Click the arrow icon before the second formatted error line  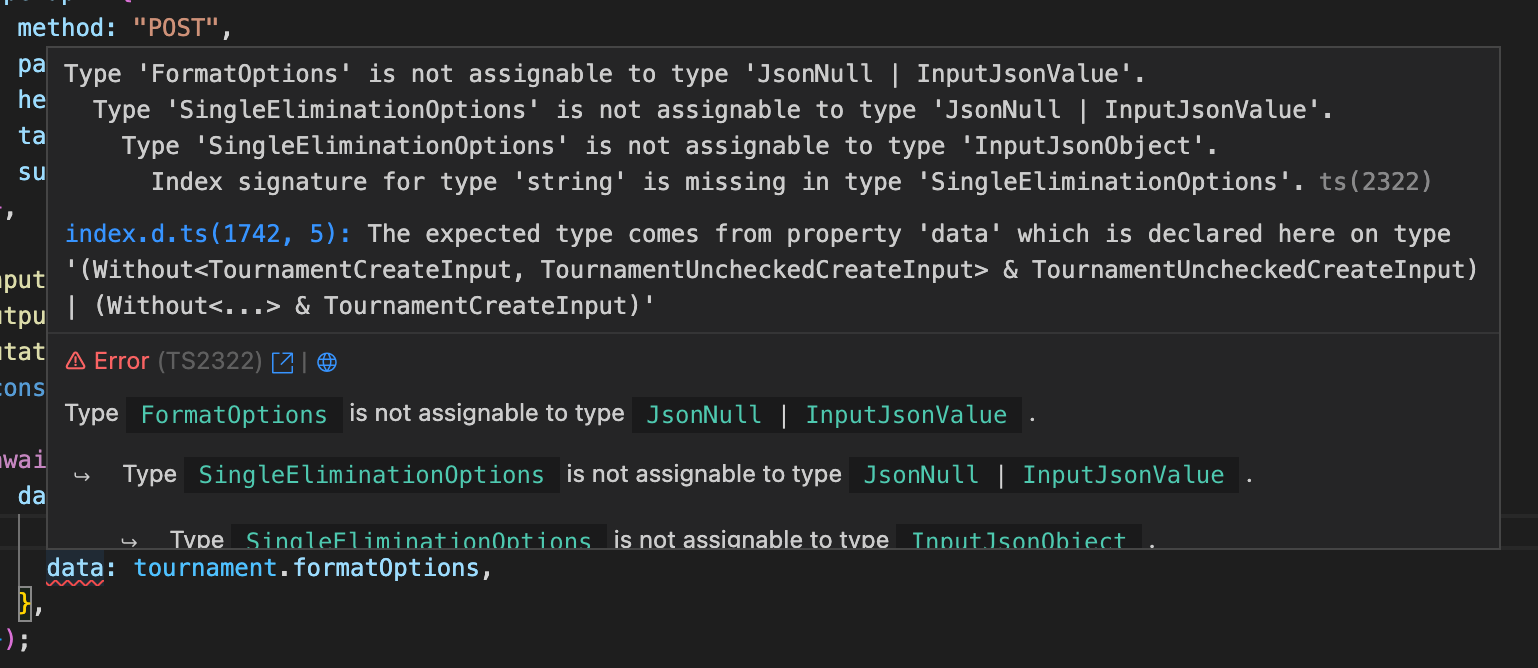pyautogui.click(x=82, y=476)
